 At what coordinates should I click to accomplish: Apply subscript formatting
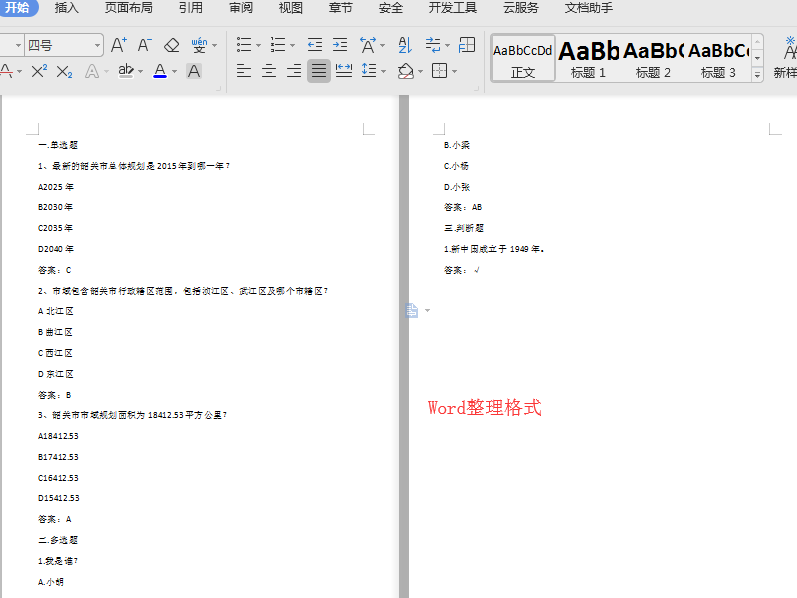tap(64, 71)
